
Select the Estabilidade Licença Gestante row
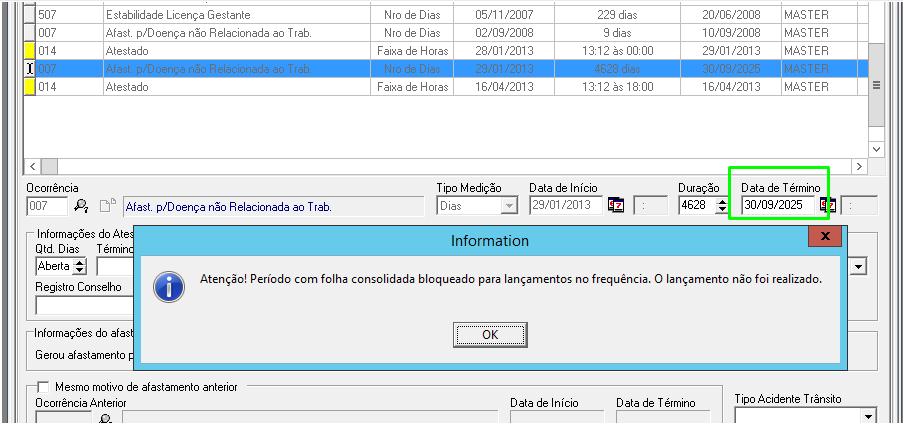(178, 15)
